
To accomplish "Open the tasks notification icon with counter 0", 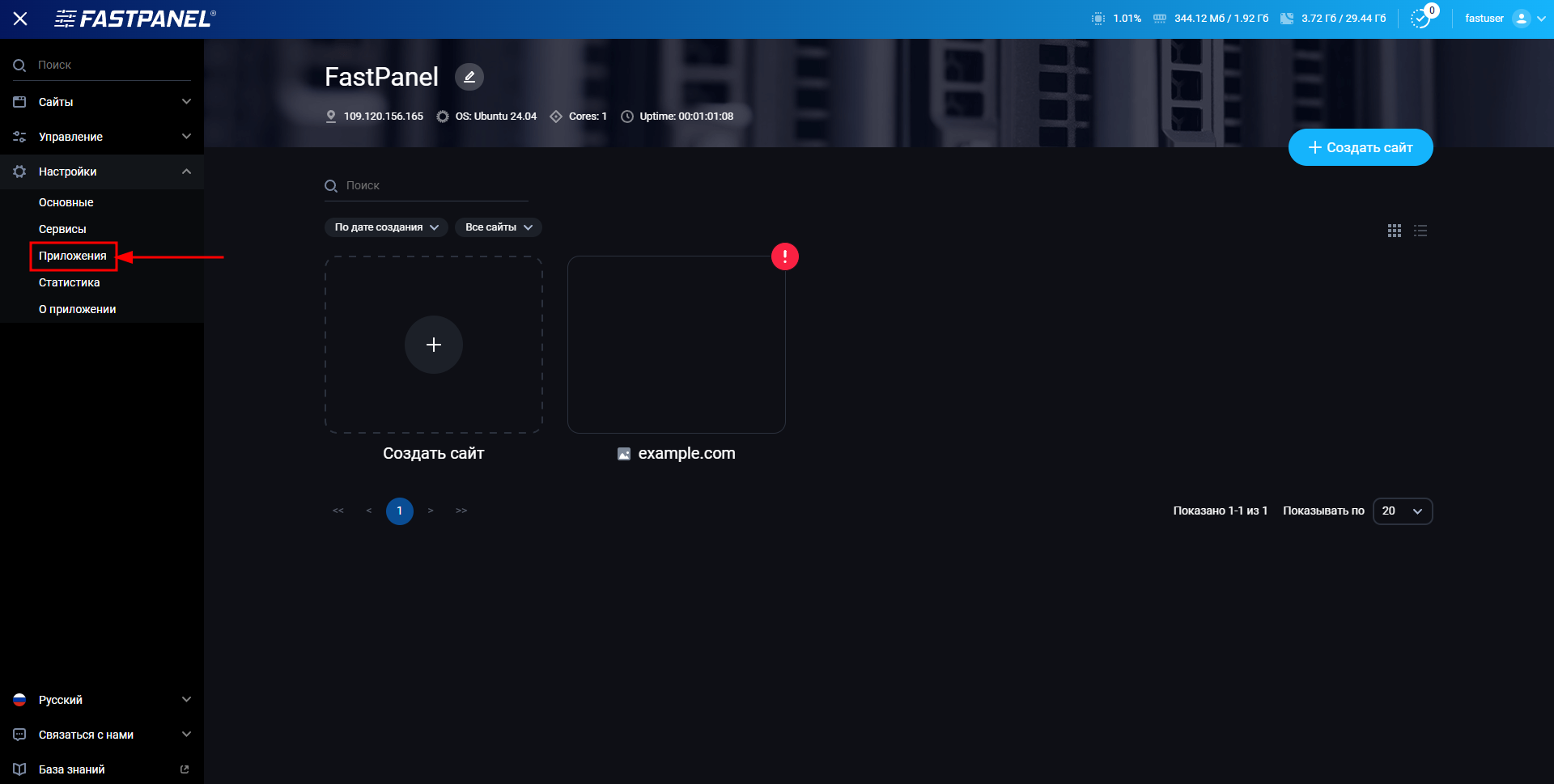I will point(1420,19).
